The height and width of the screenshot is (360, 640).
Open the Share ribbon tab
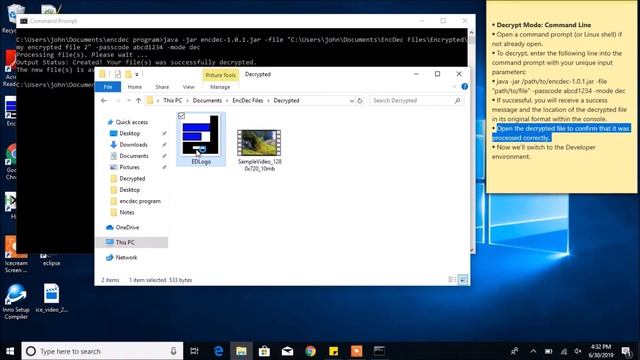pyautogui.click(x=162, y=87)
